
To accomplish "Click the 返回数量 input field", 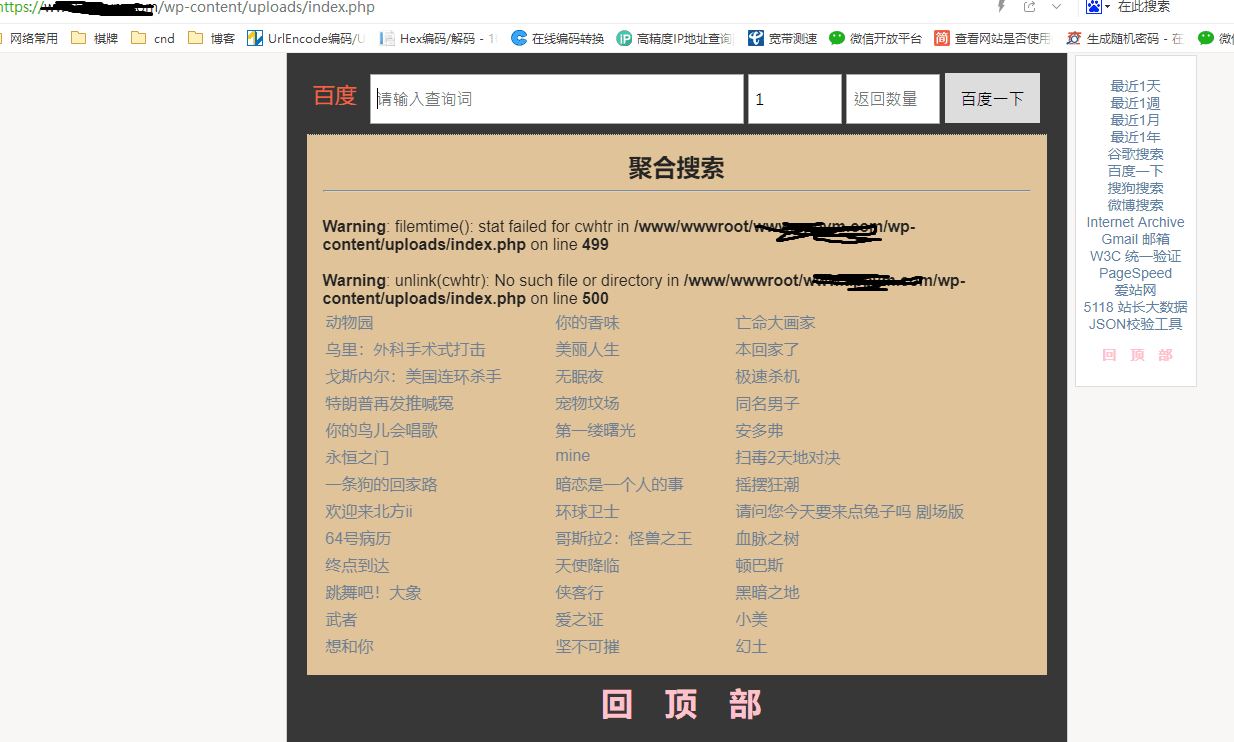I will (892, 99).
